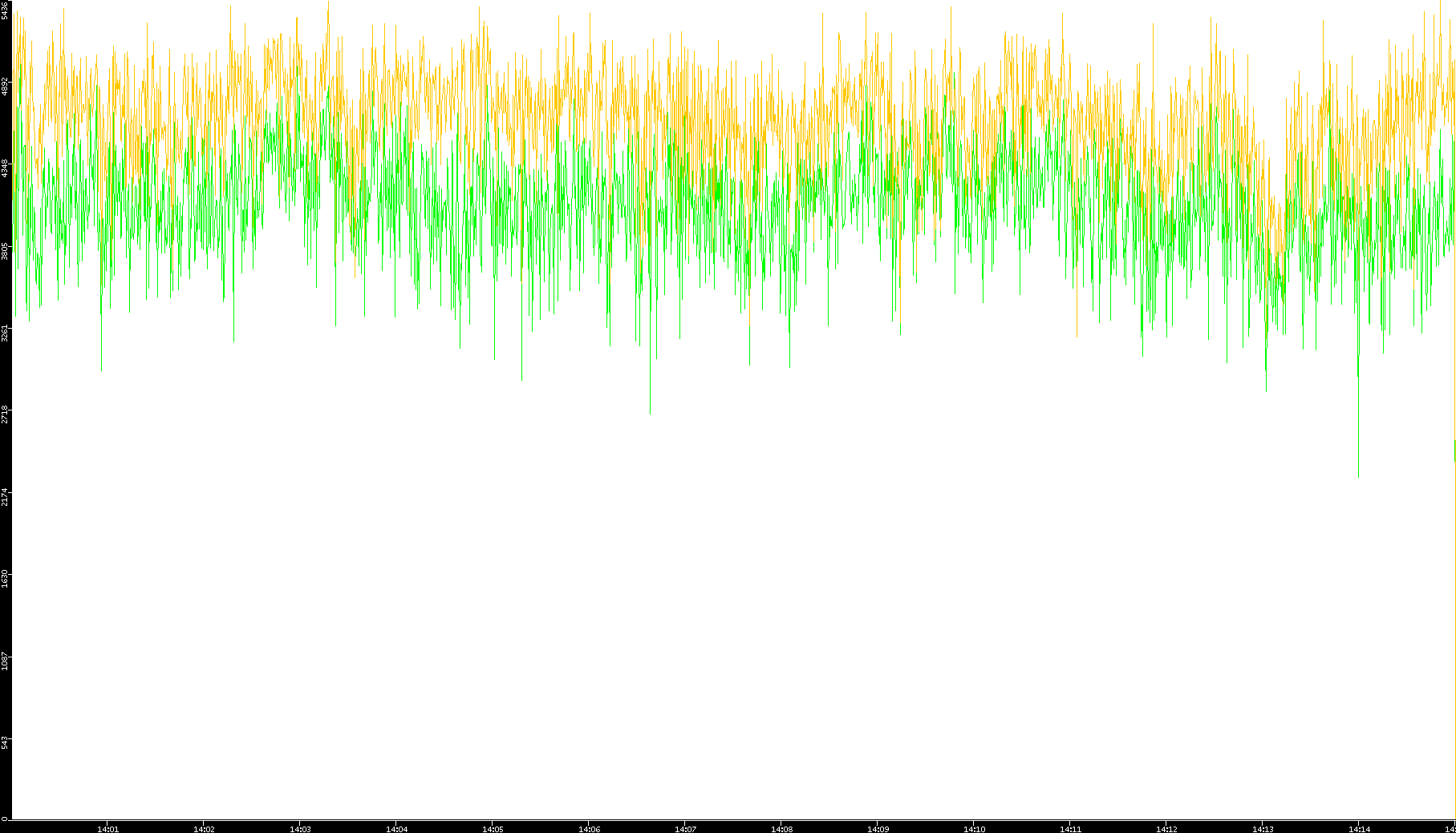Click the 1630 y-axis label
Image resolution: width=1456 pixels, height=833 pixels.
(x=5, y=578)
